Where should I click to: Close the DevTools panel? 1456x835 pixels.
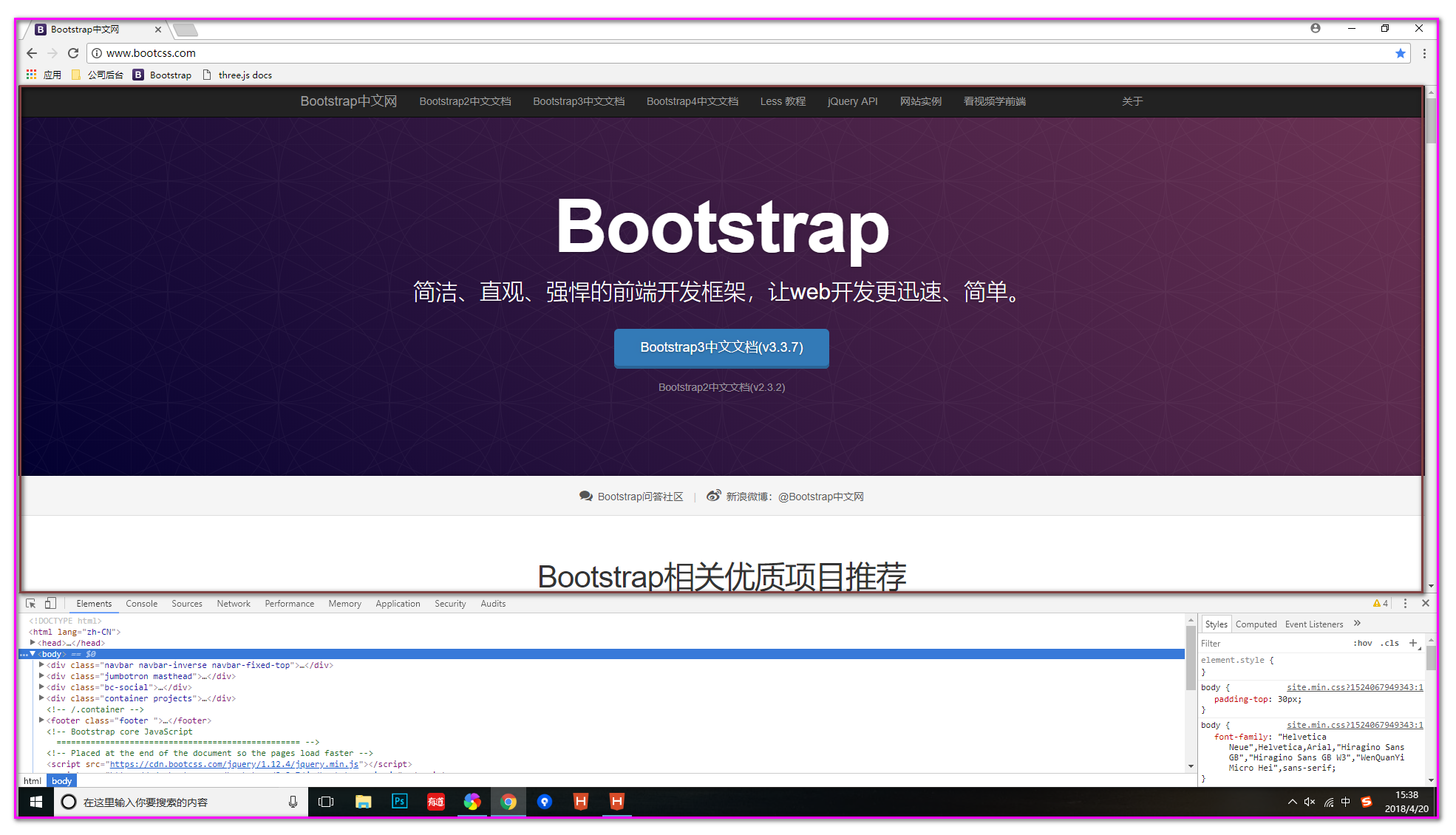1426,604
